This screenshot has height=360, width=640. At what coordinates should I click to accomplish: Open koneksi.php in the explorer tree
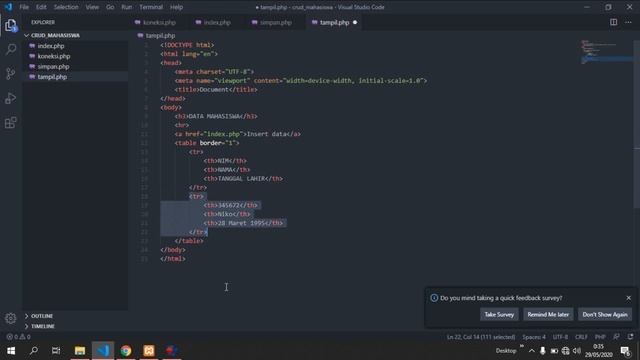click(75, 56)
